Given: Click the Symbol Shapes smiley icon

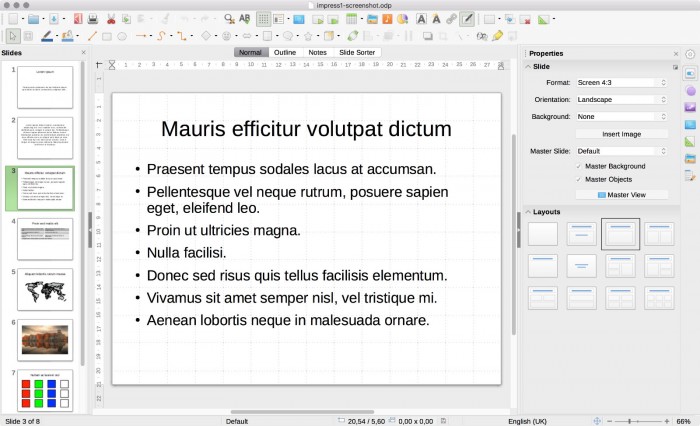Looking at the screenshot, I should (226, 36).
